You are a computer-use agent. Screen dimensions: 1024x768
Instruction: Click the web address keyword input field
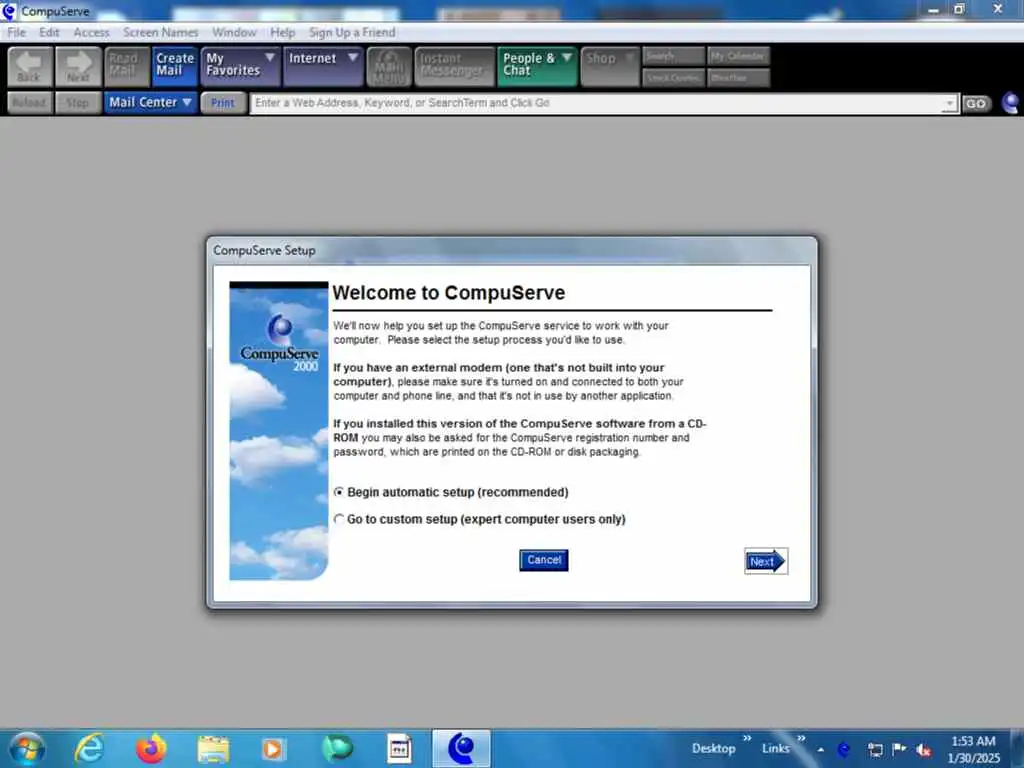click(x=597, y=103)
